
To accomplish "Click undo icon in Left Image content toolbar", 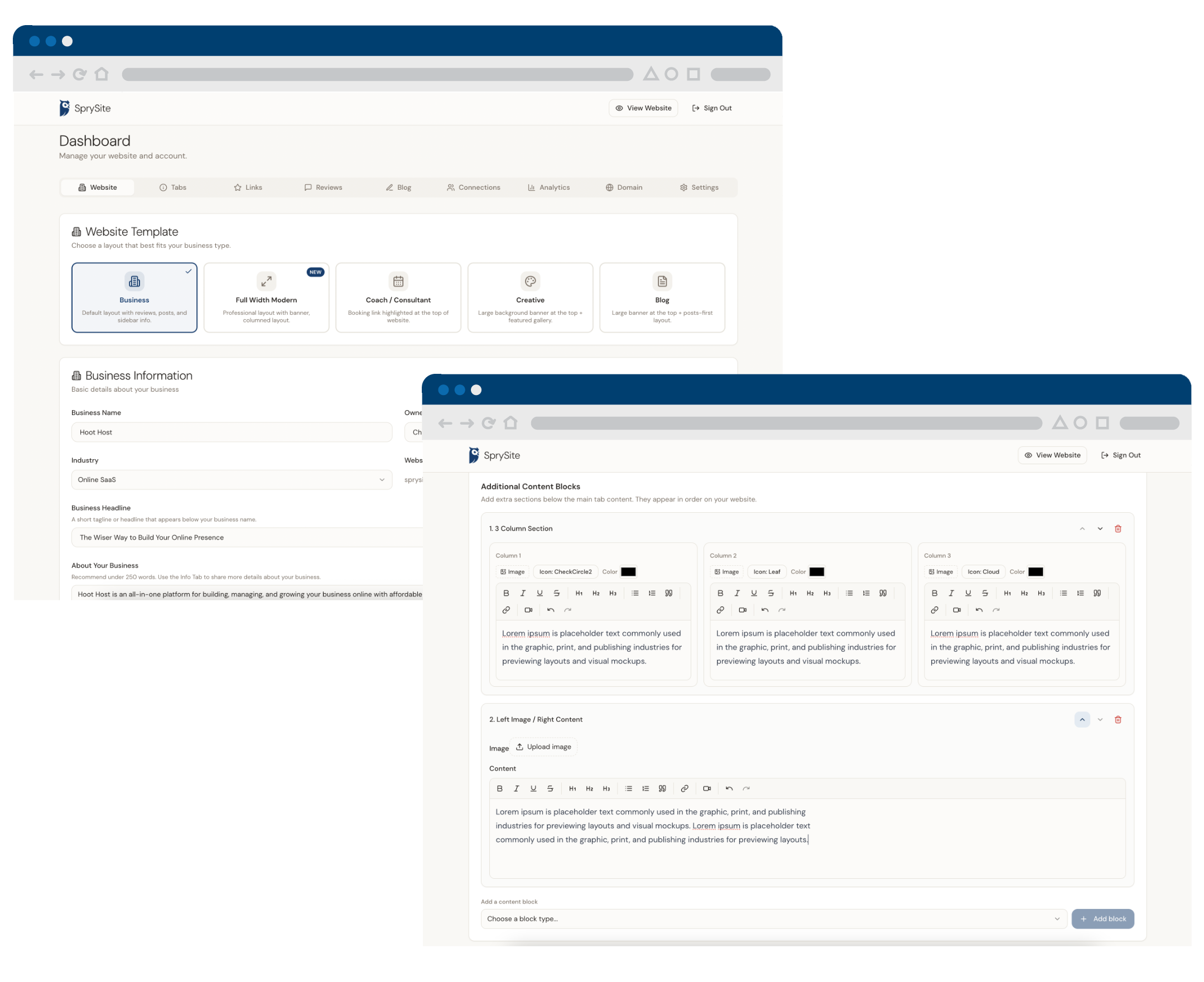I will tap(729, 788).
